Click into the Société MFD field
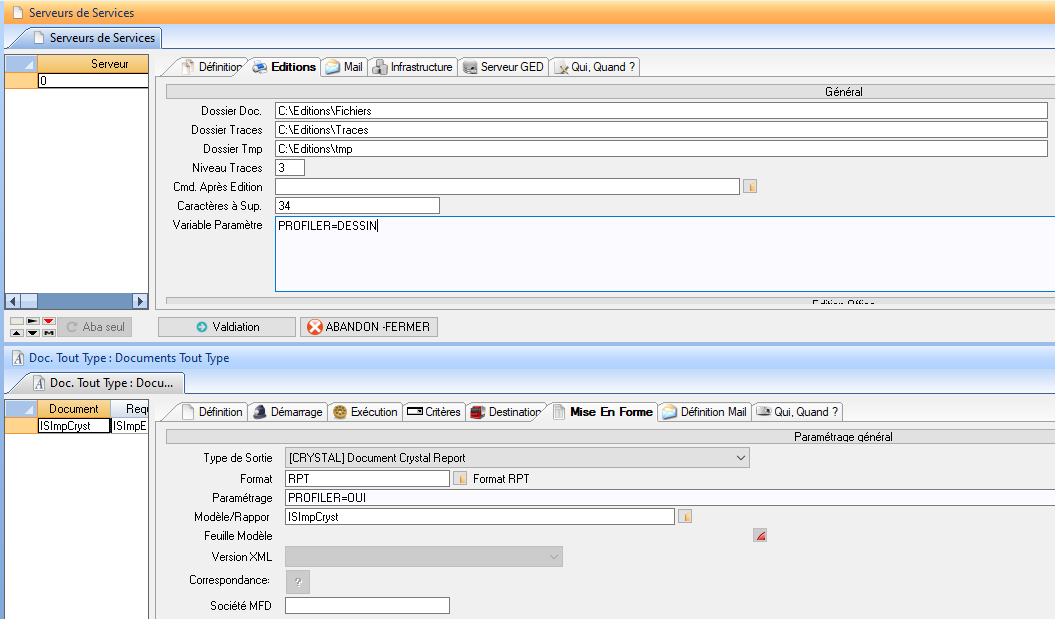Image resolution: width=1055 pixels, height=619 pixels. point(367,606)
